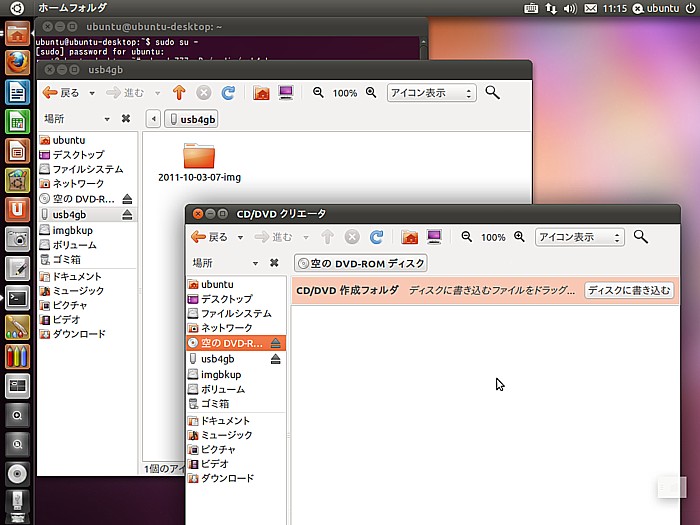Go up one folder in usb4gb window

[x=179, y=93]
